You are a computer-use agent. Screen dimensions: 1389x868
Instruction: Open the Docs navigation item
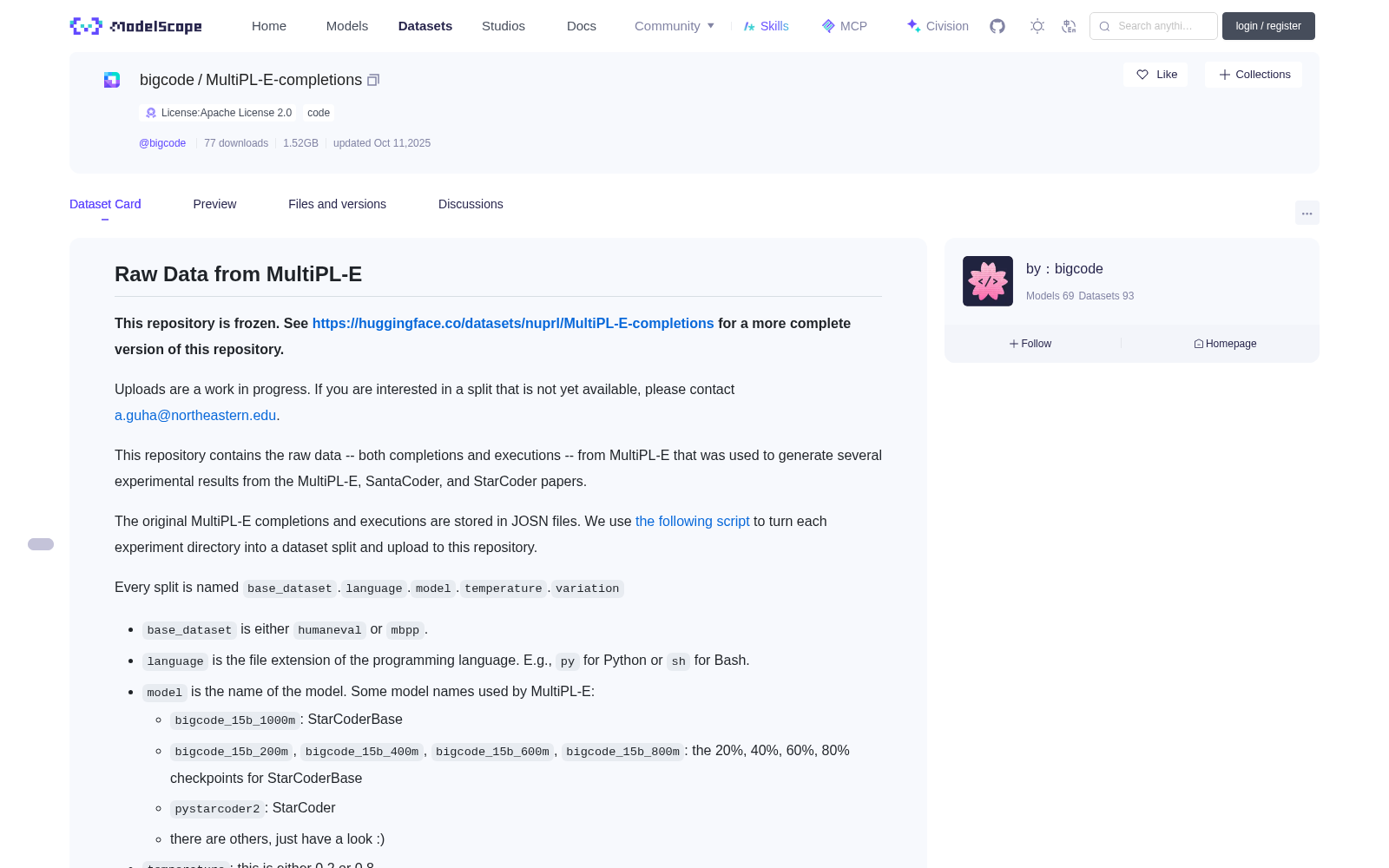coord(582,26)
